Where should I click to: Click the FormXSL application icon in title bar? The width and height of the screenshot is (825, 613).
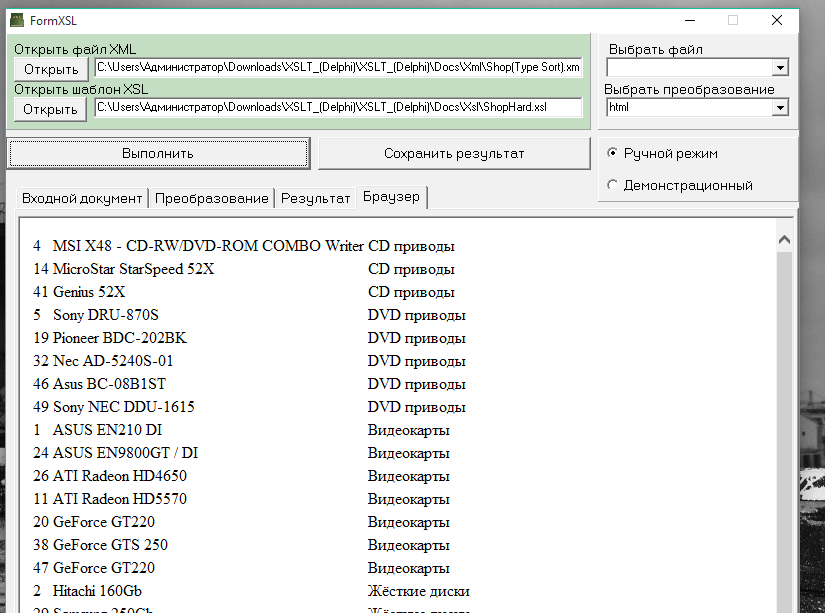click(17, 21)
